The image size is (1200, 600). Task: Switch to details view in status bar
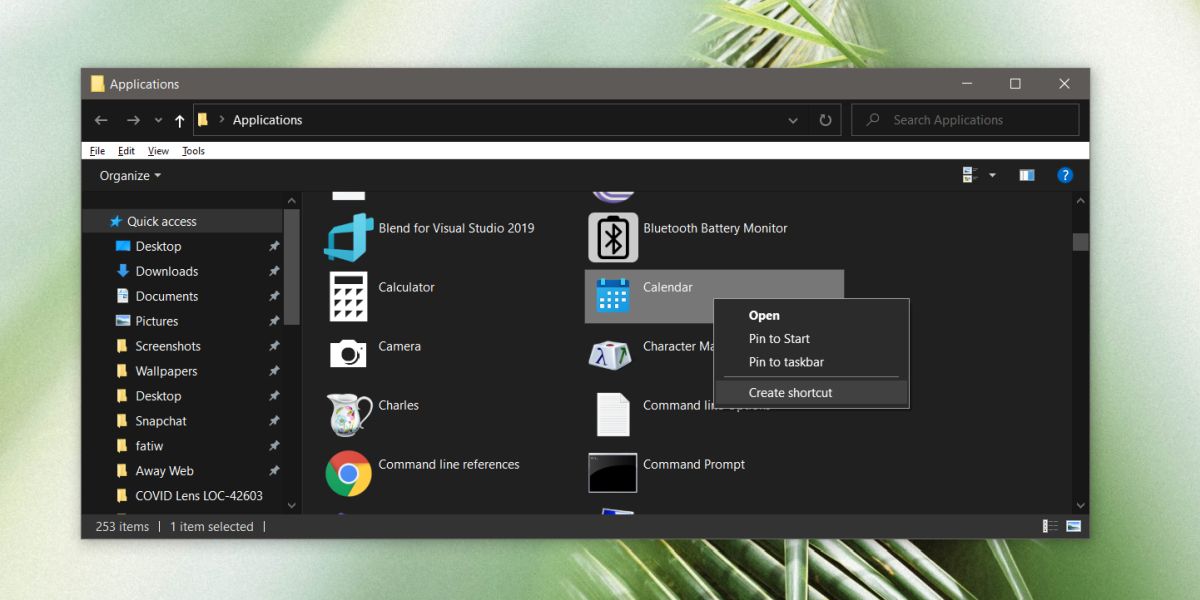pyautogui.click(x=1050, y=526)
